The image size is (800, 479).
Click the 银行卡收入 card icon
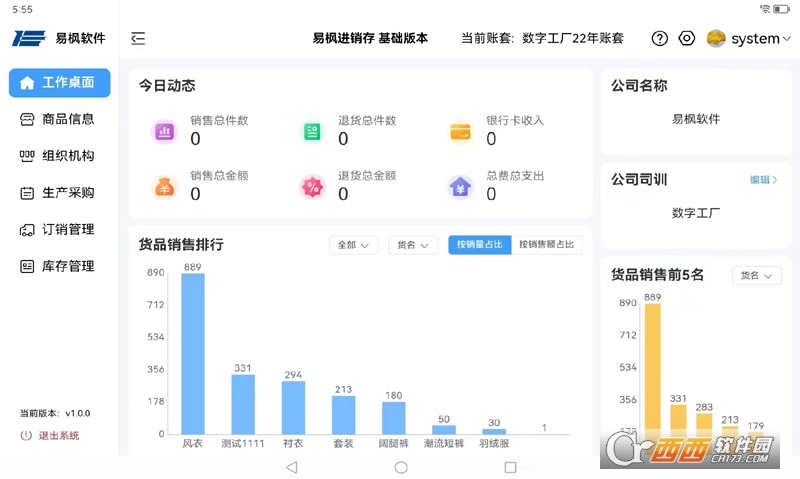click(460, 132)
